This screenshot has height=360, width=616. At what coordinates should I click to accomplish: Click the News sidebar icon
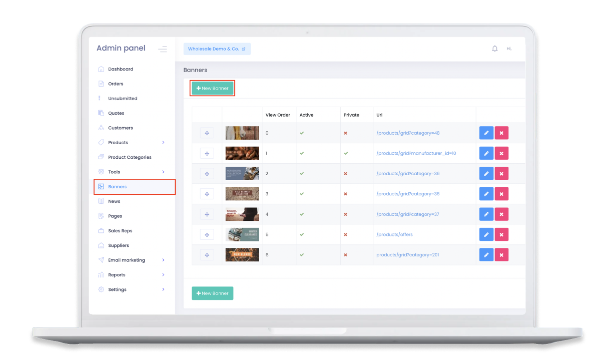click(101, 201)
